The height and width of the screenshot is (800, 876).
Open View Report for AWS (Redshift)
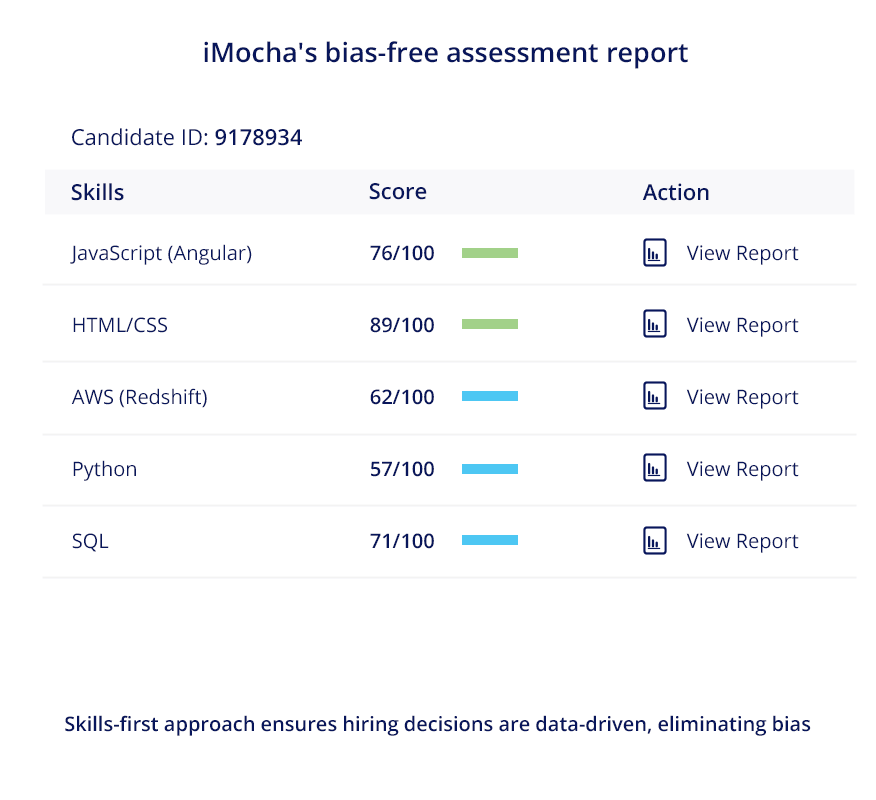(x=742, y=397)
